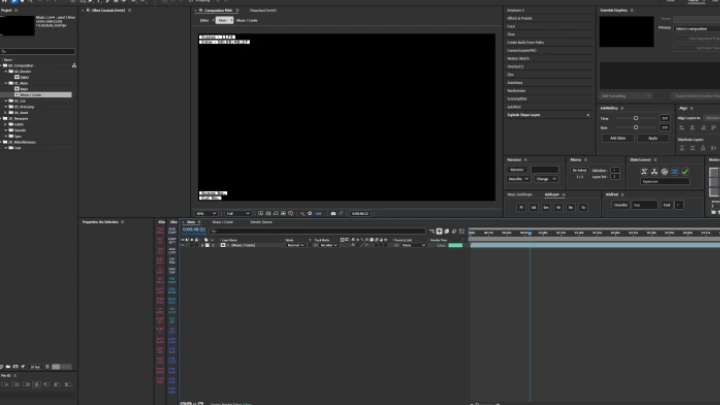Open the Render Queue tab
720x405 pixels.
(x=261, y=222)
